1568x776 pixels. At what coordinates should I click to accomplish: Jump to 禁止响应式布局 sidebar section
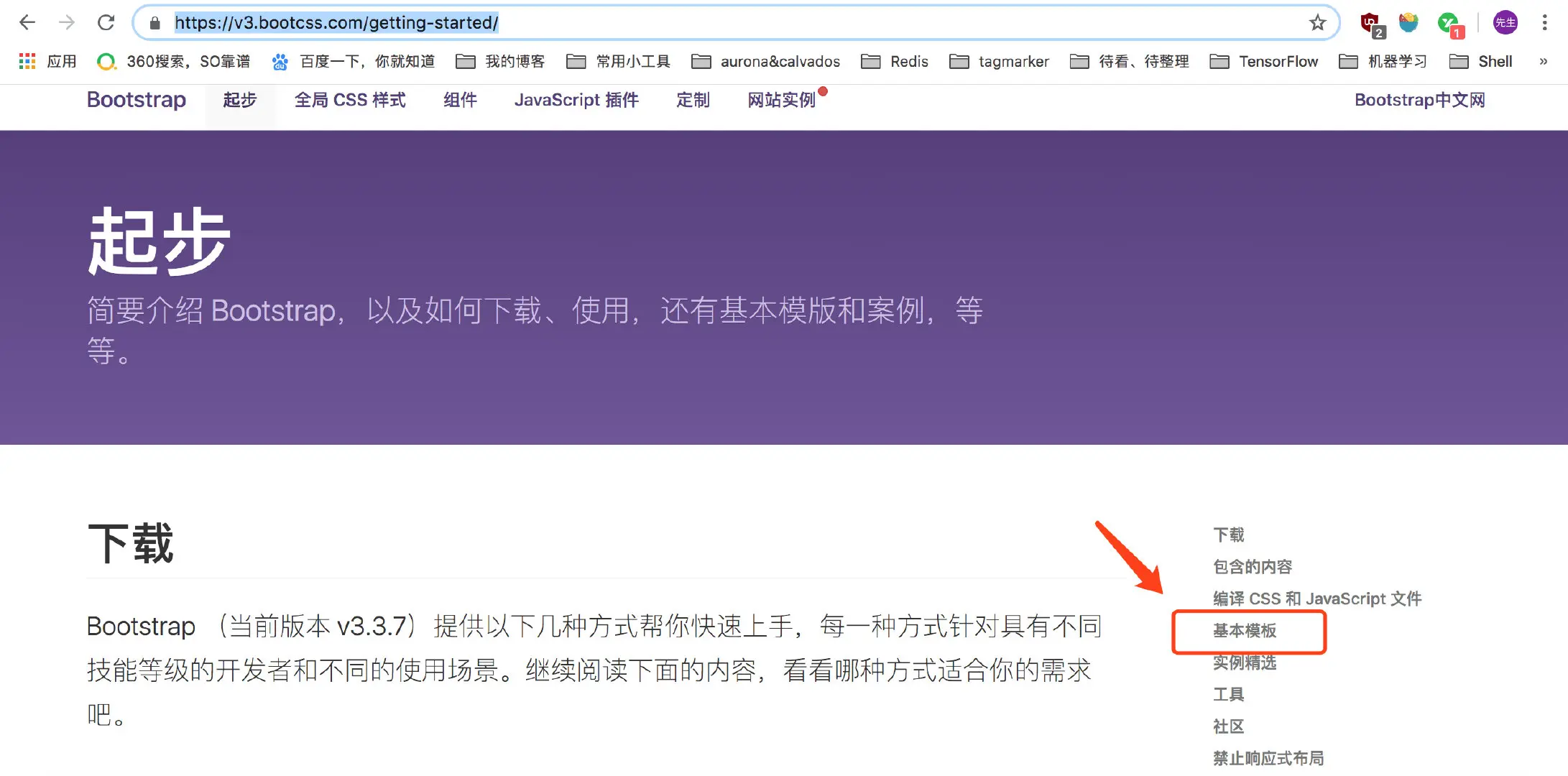point(1268,758)
